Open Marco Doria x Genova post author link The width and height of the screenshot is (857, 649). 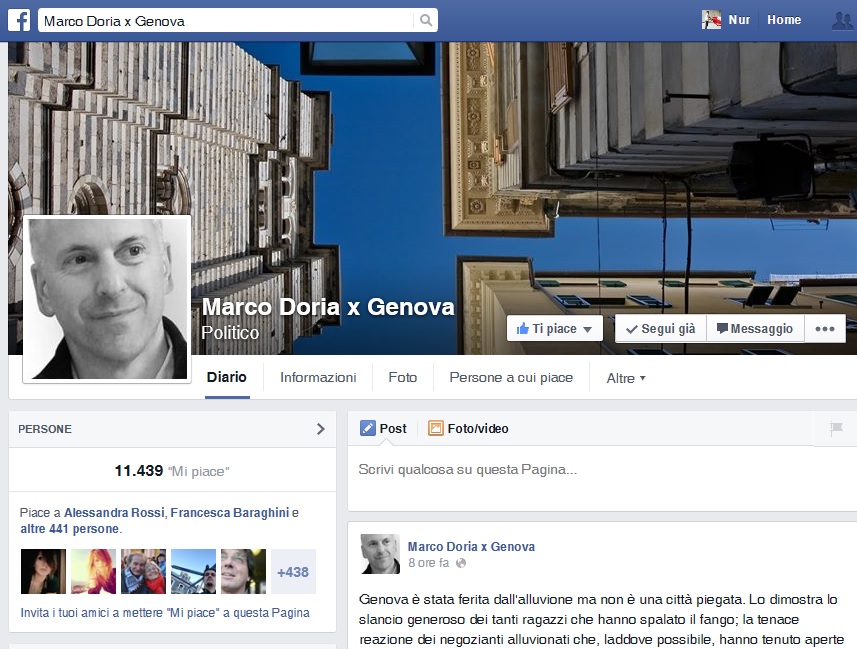tap(471, 547)
